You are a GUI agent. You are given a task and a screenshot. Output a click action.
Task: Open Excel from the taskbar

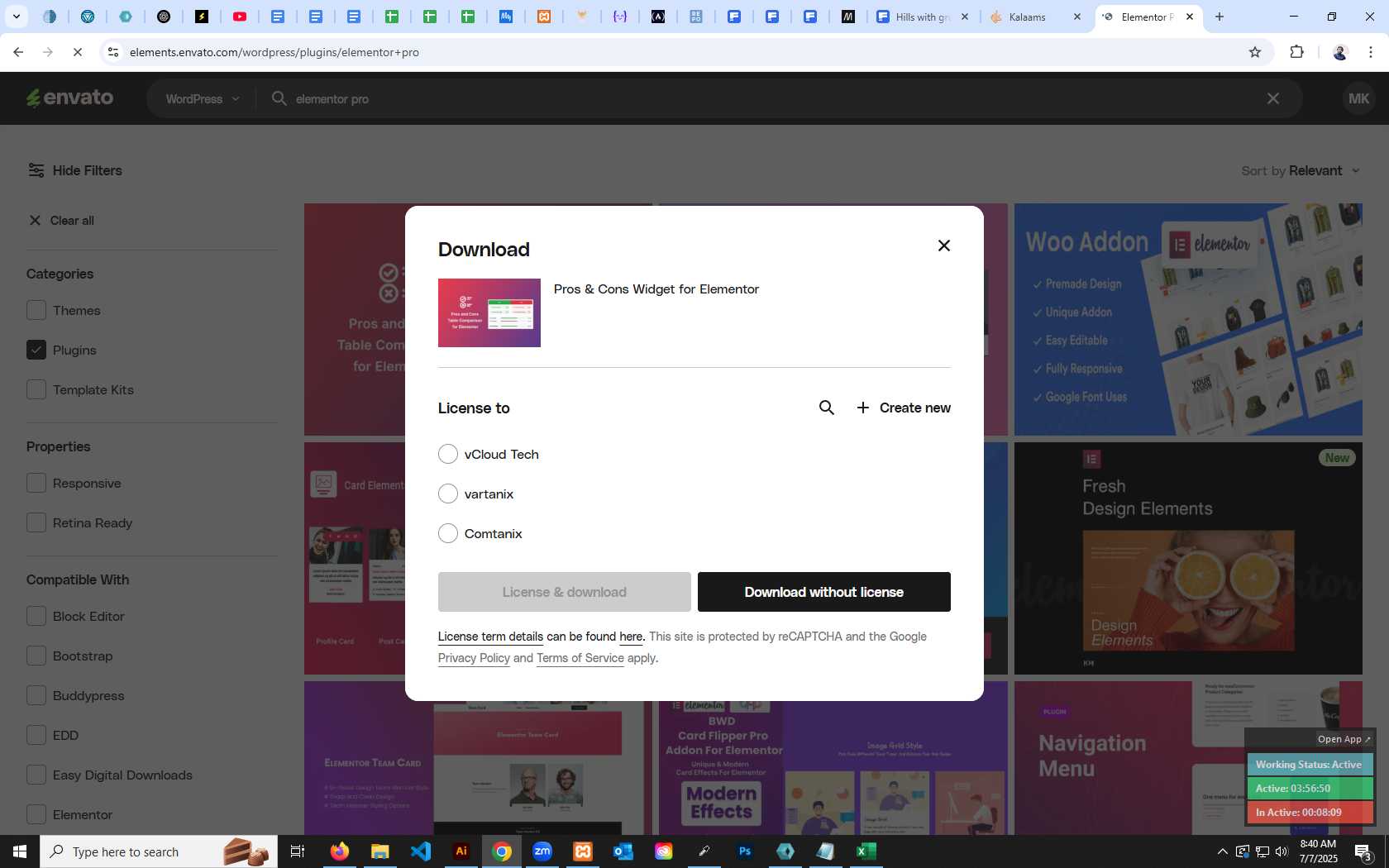(x=866, y=851)
